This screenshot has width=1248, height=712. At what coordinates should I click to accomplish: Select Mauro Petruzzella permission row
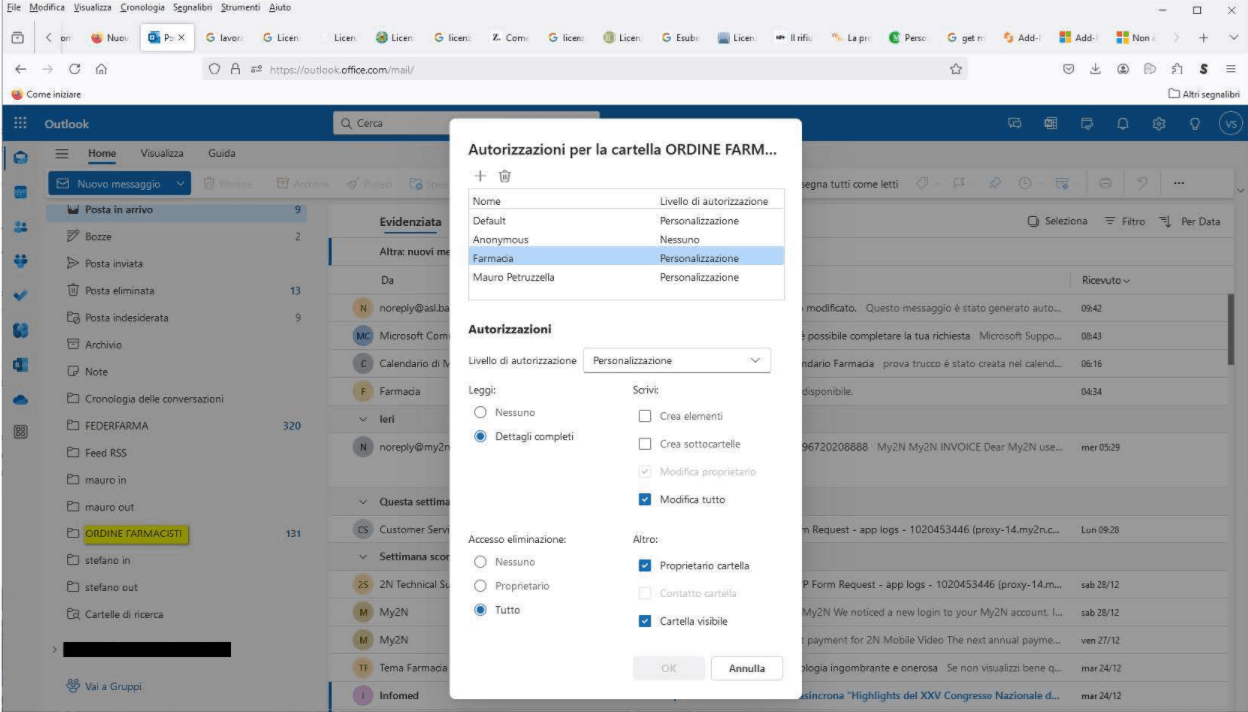tap(626, 277)
